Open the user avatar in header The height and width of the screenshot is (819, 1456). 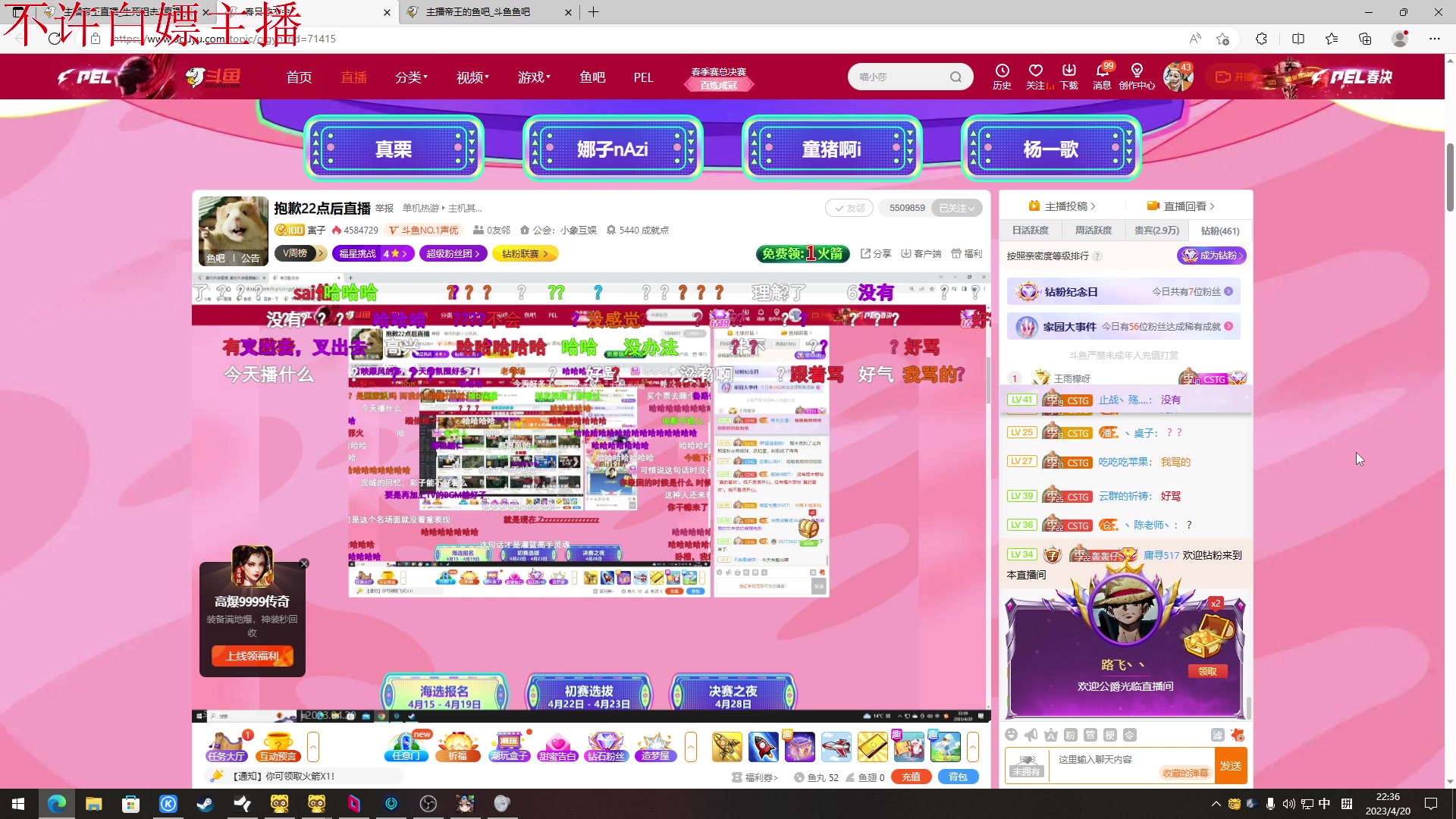tap(1177, 77)
